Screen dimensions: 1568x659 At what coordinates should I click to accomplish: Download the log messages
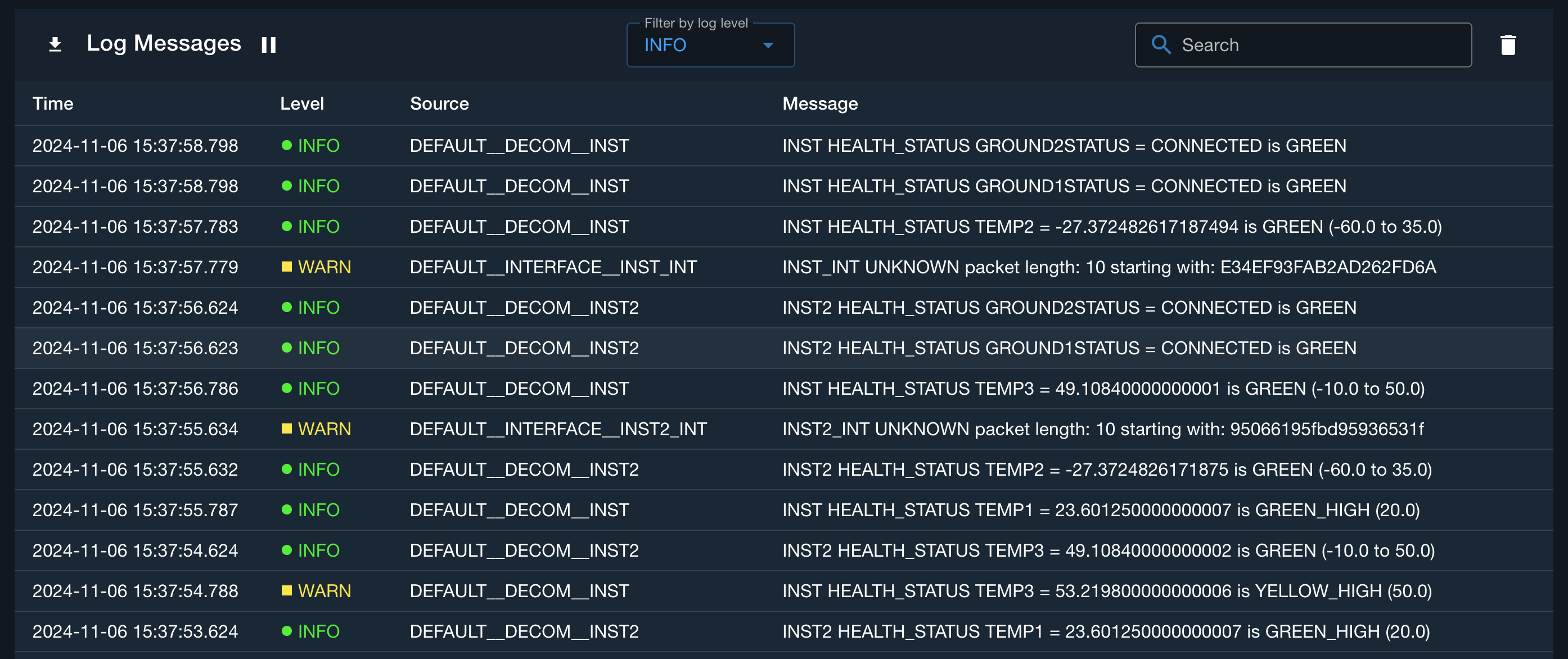(x=55, y=44)
